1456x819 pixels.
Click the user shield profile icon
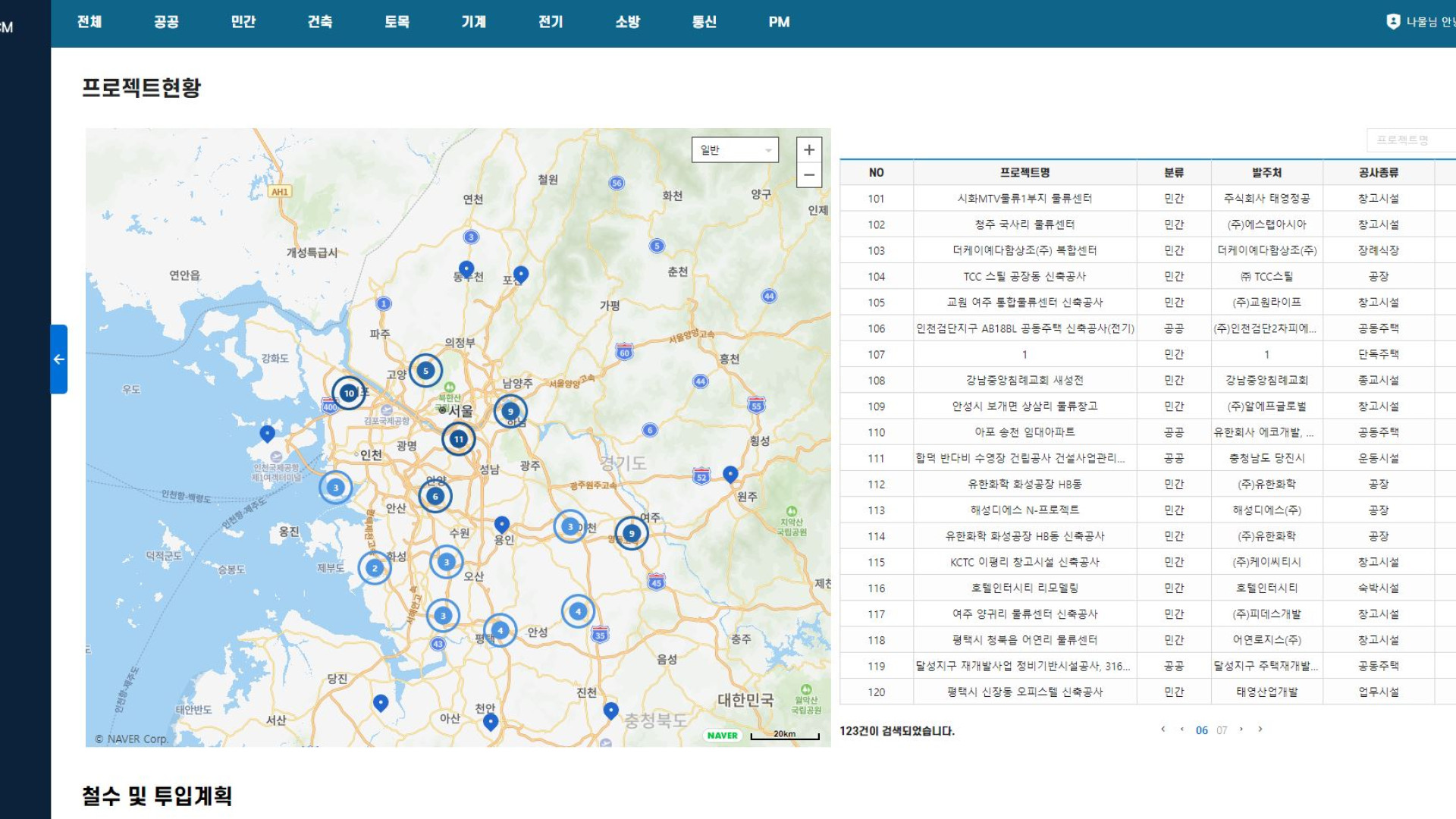(1393, 22)
